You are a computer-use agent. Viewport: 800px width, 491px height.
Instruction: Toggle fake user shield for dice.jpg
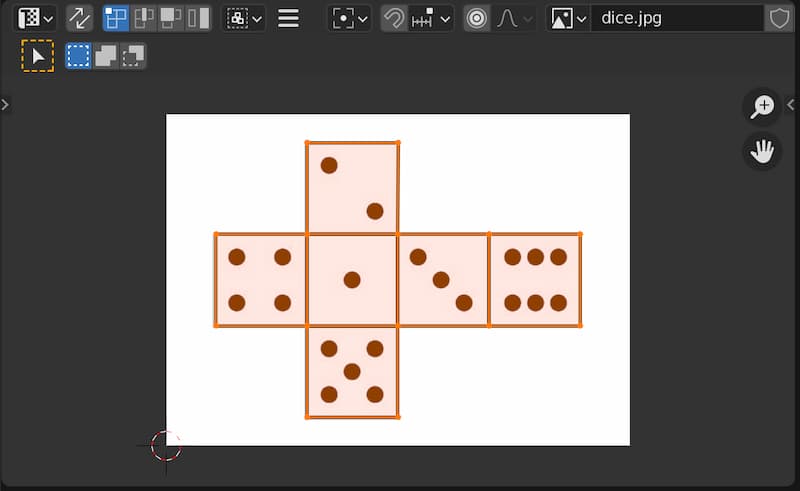[x=779, y=18]
